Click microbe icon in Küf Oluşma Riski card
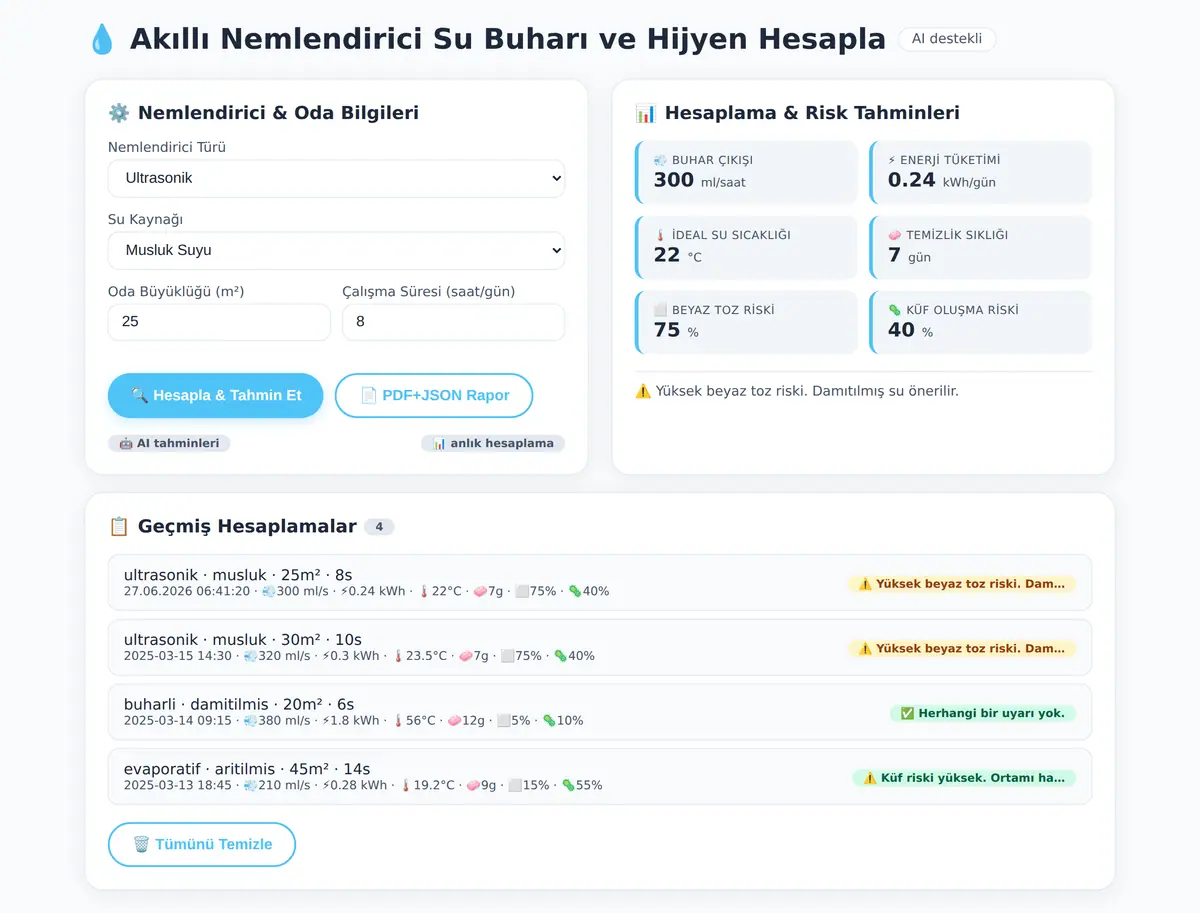This screenshot has height=913, width=1200. click(x=895, y=310)
